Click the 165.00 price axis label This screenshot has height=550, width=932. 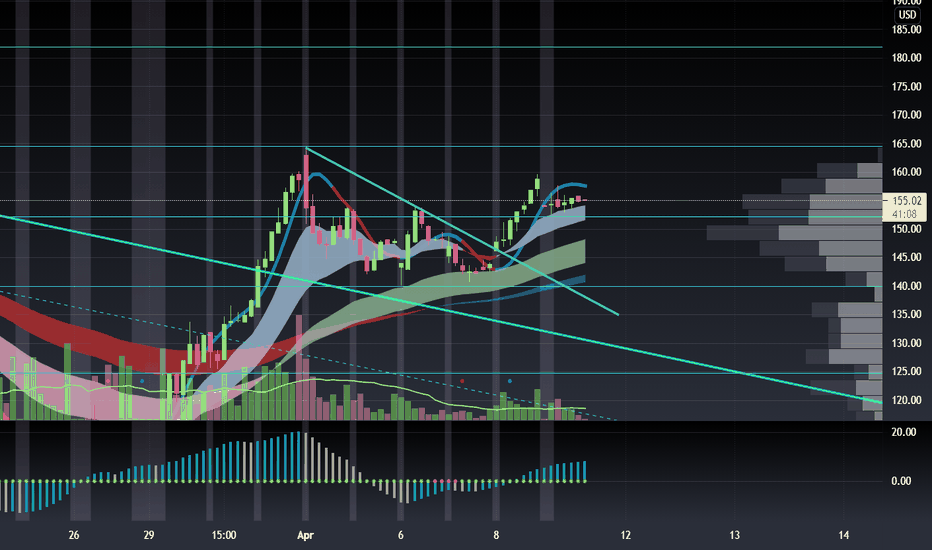point(906,143)
